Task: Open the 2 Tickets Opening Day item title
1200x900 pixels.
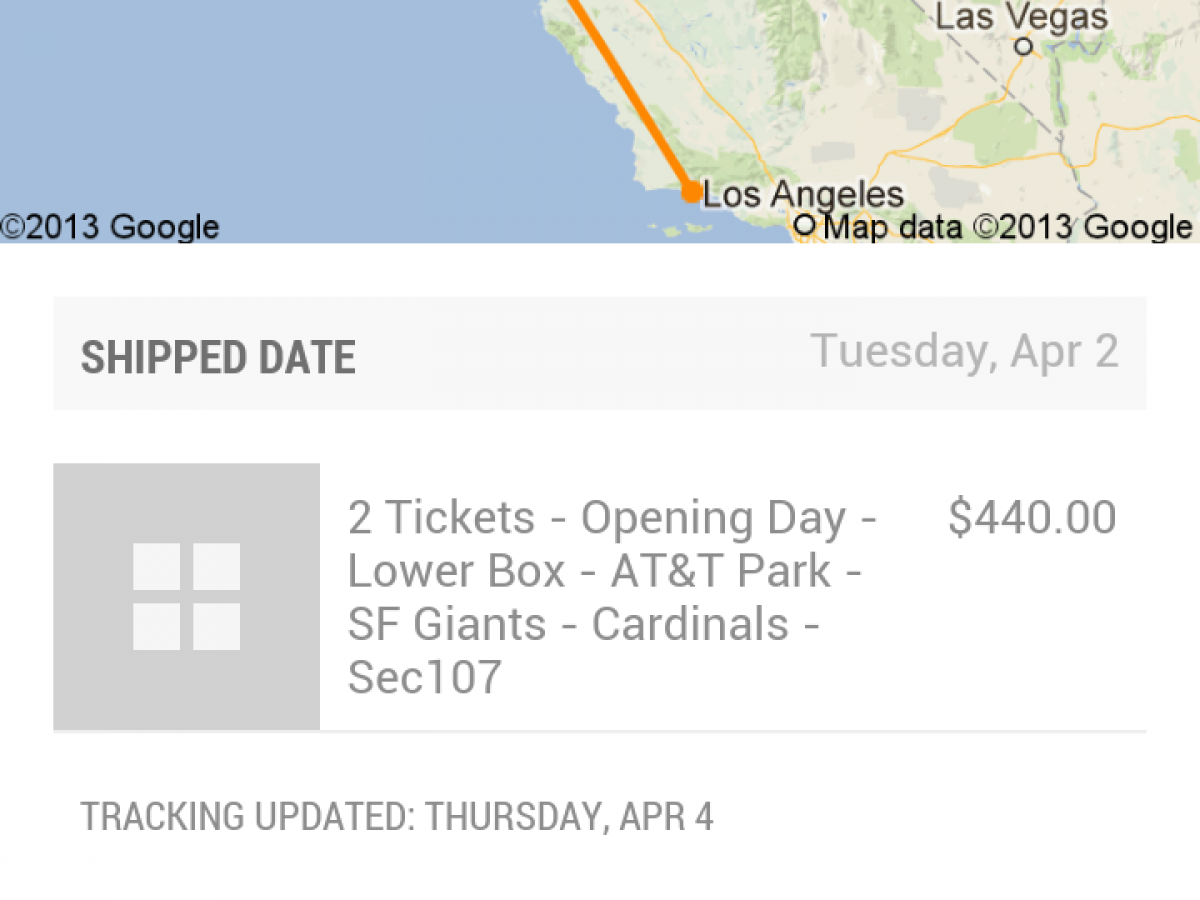Action: [612, 597]
